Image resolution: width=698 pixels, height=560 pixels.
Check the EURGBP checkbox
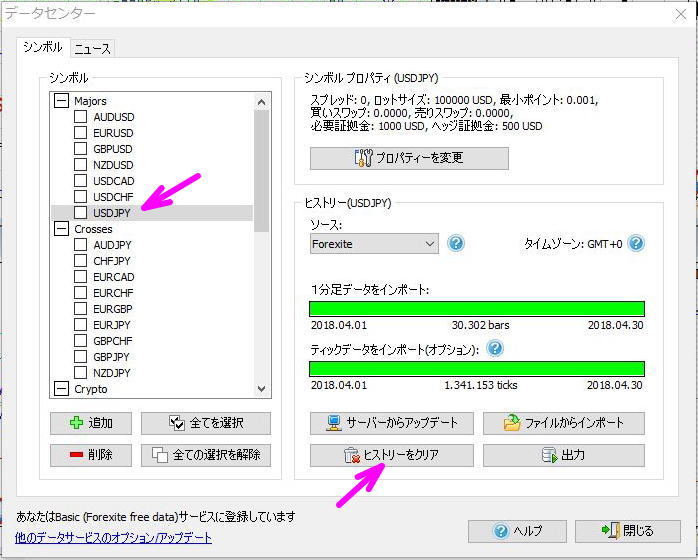pos(81,308)
